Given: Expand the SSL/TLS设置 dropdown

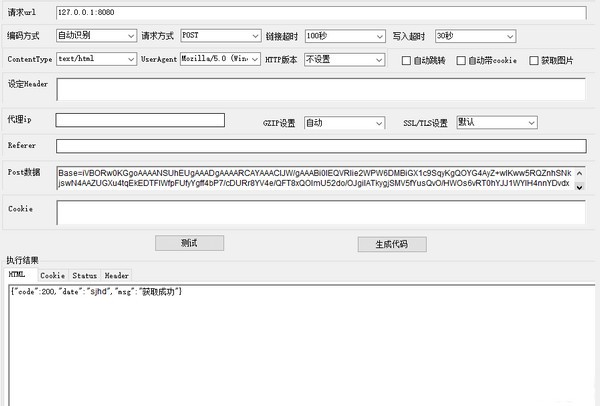Looking at the screenshot, I should click(x=496, y=123).
